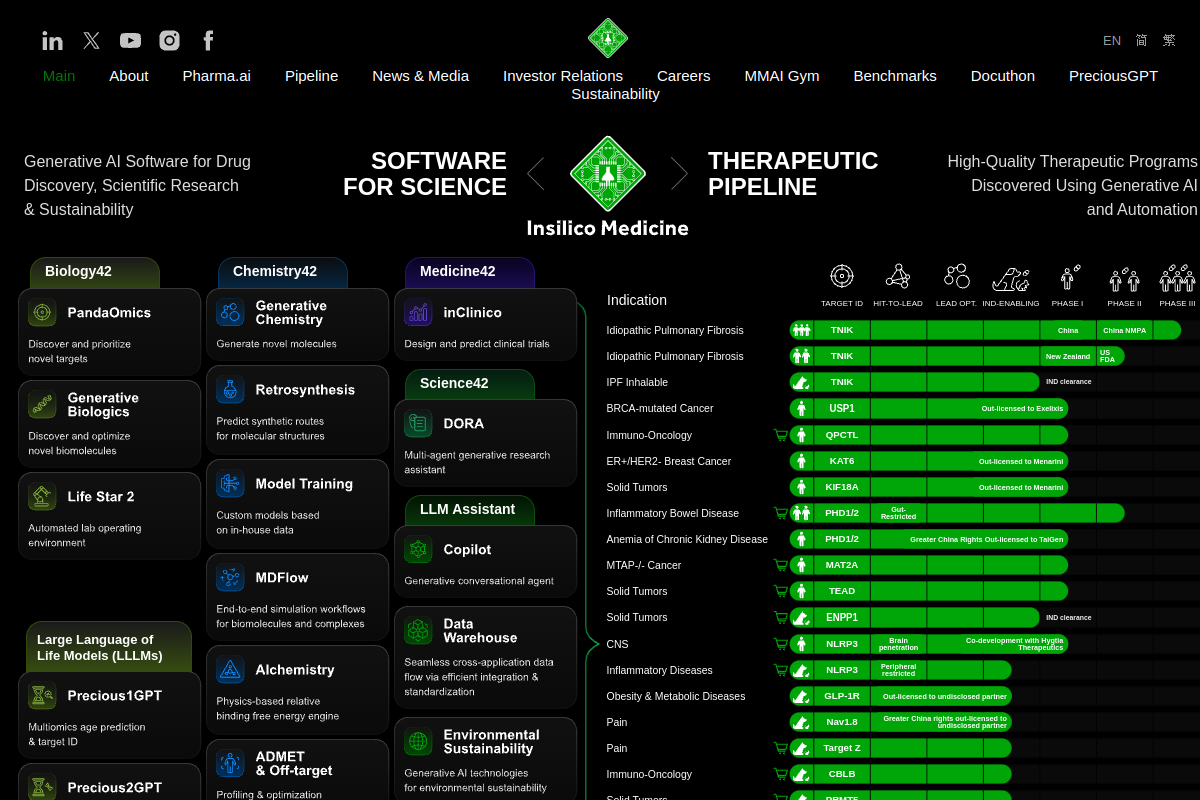Click the cart icon beside Target Z

[x=780, y=747]
